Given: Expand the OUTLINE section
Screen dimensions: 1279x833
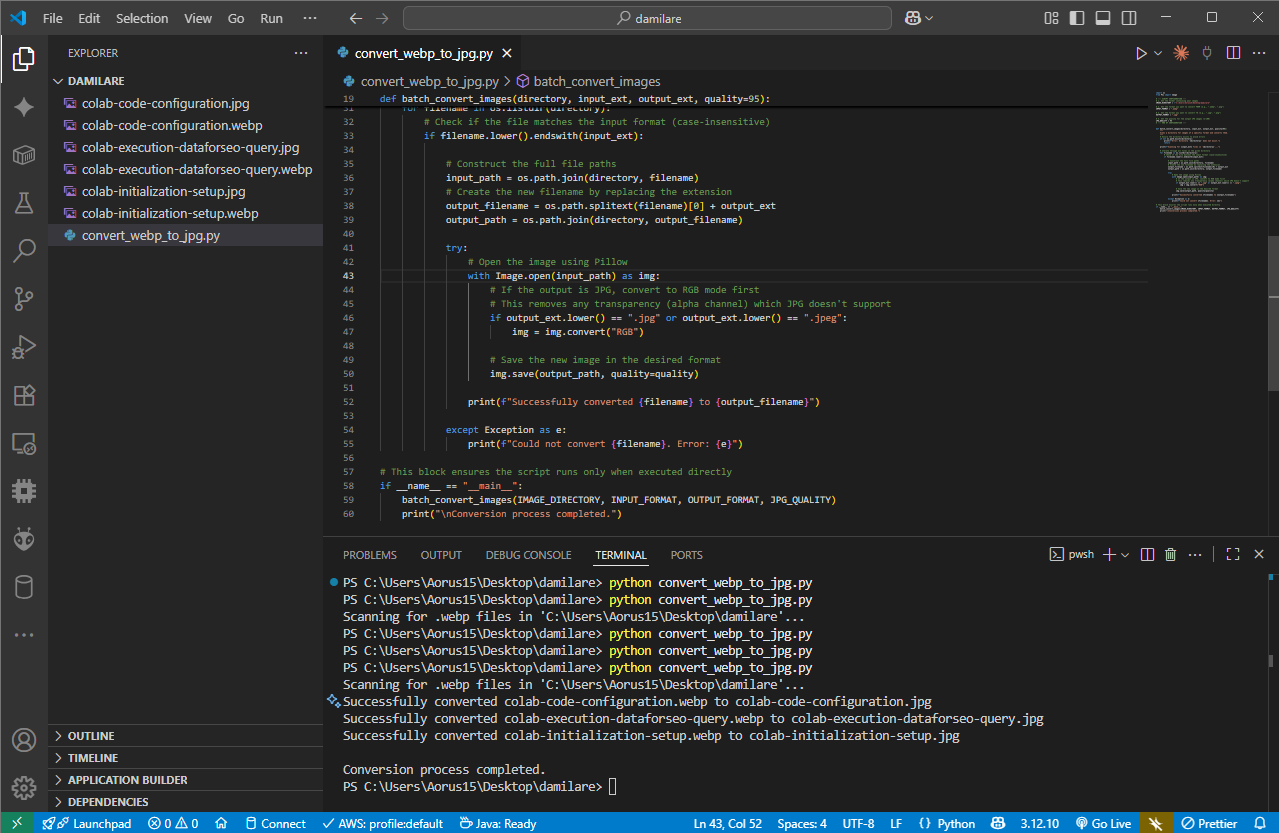Looking at the screenshot, I should tap(91, 736).
